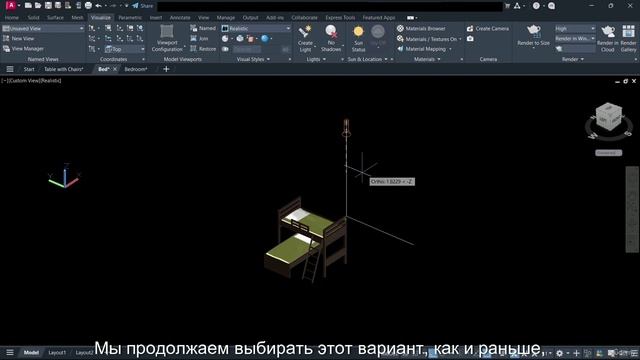Image resolution: width=640 pixels, height=360 pixels.
Task: Open the Mesh ribbon tab
Action: [x=77, y=18]
